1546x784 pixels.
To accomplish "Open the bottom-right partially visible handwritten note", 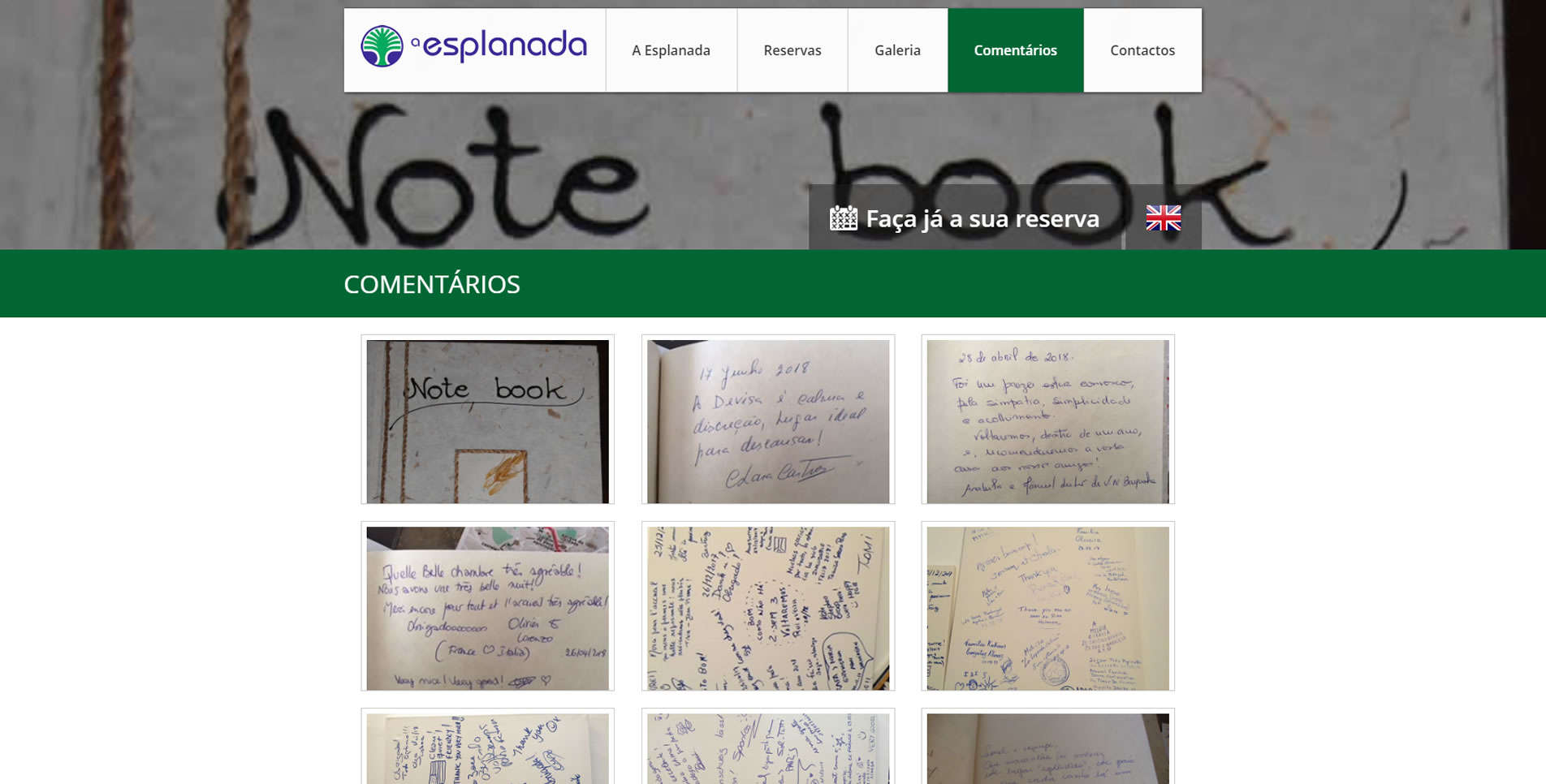I will [1048, 747].
